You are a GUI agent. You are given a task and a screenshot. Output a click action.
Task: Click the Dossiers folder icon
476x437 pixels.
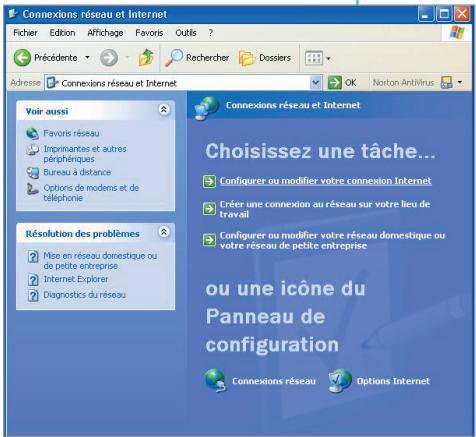(247, 58)
